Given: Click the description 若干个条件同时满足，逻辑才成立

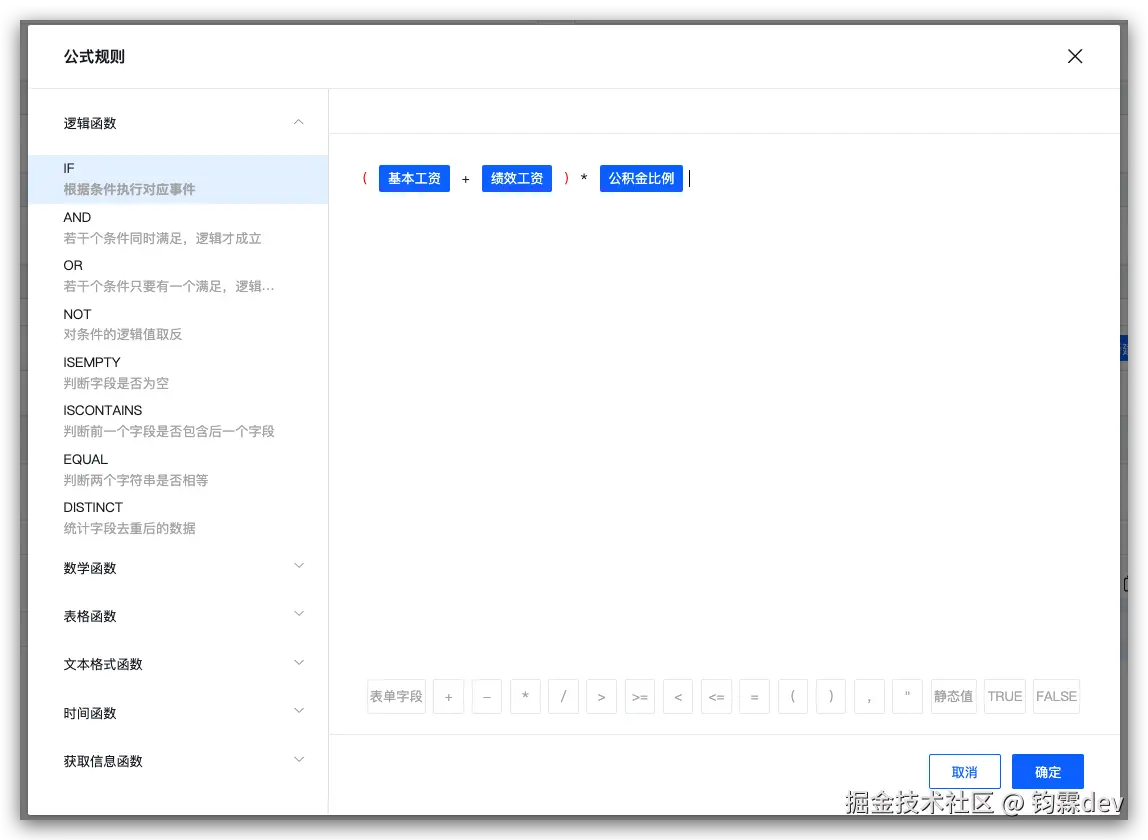Looking at the screenshot, I should pos(163,239).
